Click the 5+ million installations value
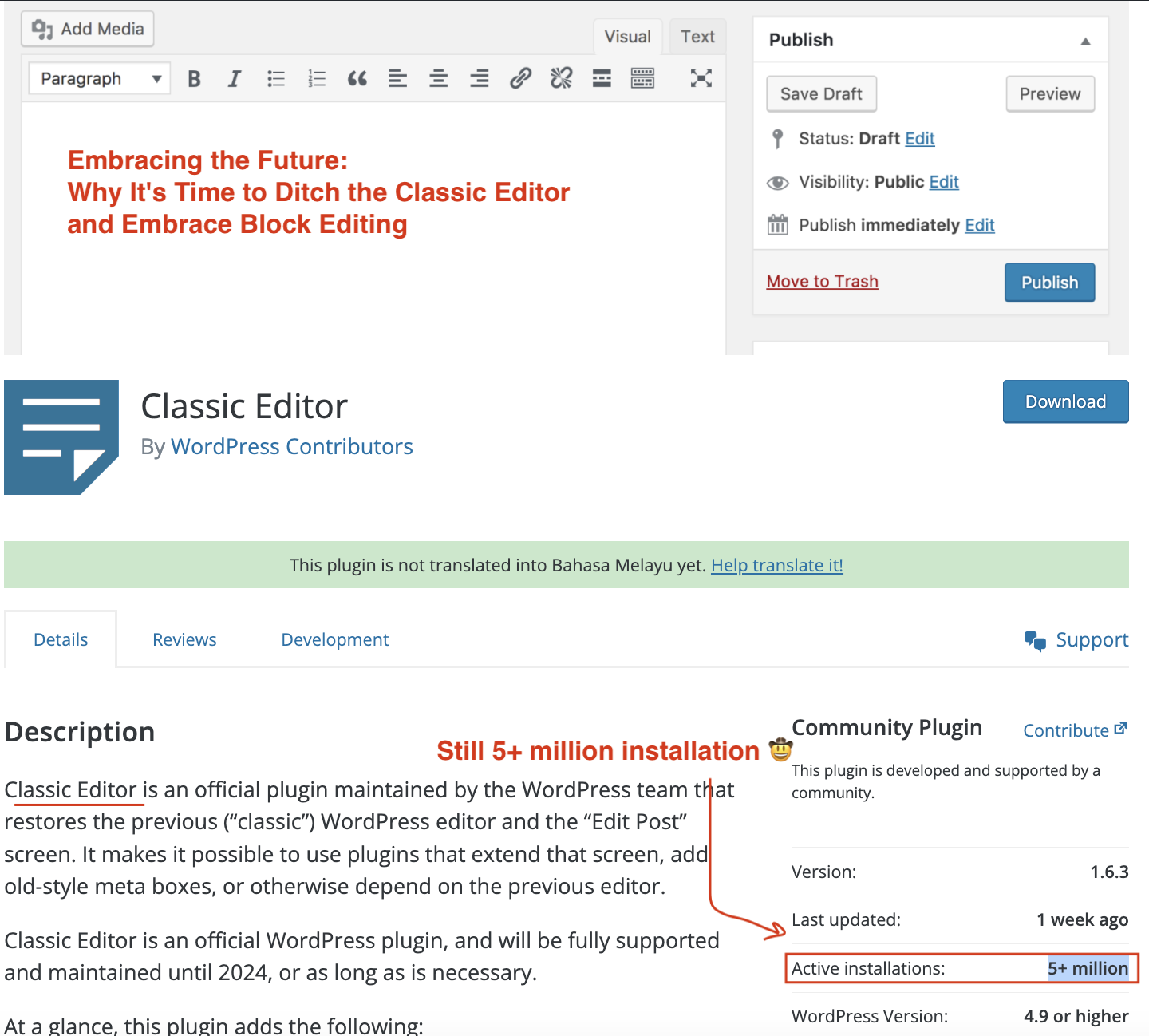The image size is (1149, 1036). (1088, 968)
